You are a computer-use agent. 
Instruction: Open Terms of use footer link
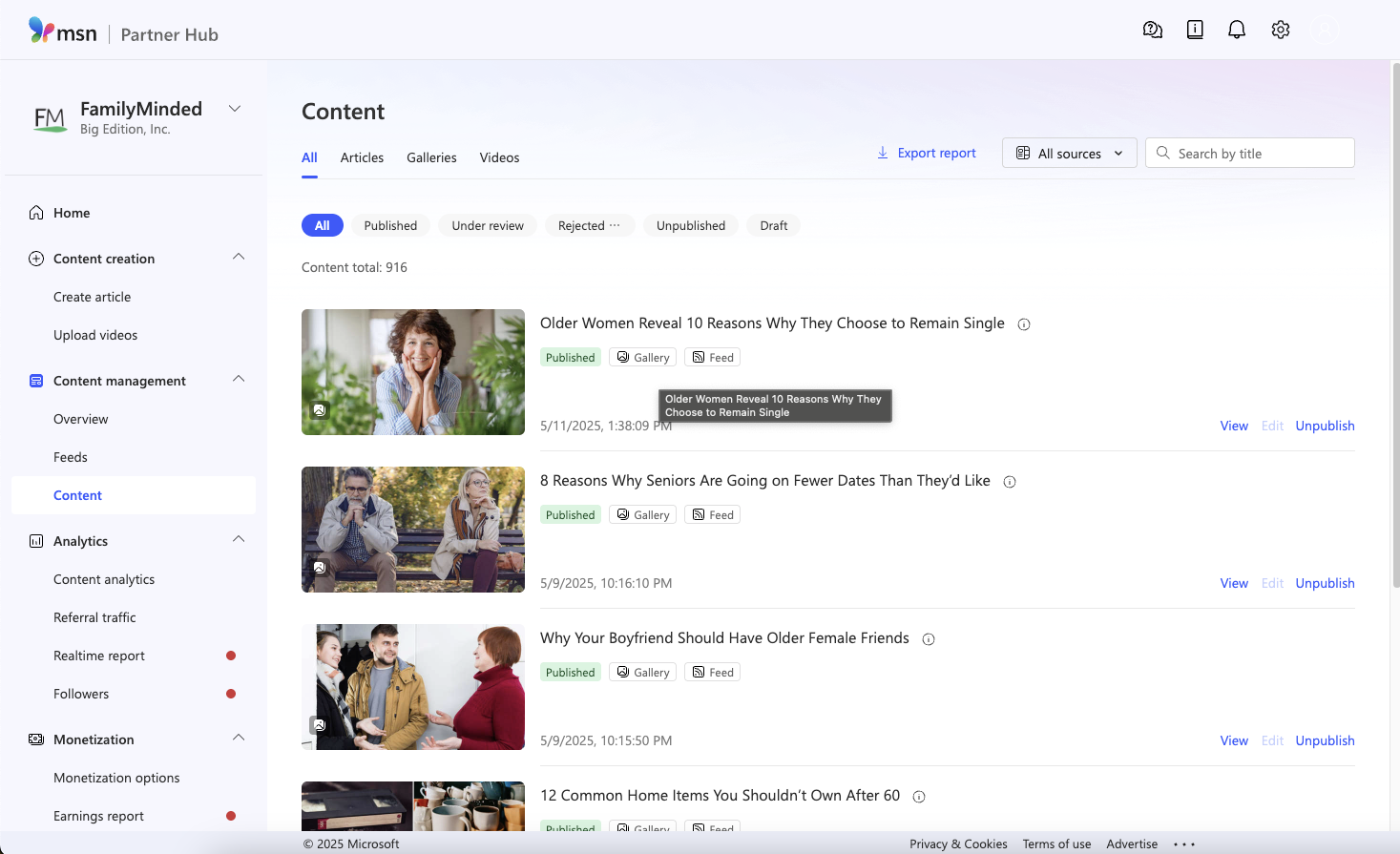1056,844
